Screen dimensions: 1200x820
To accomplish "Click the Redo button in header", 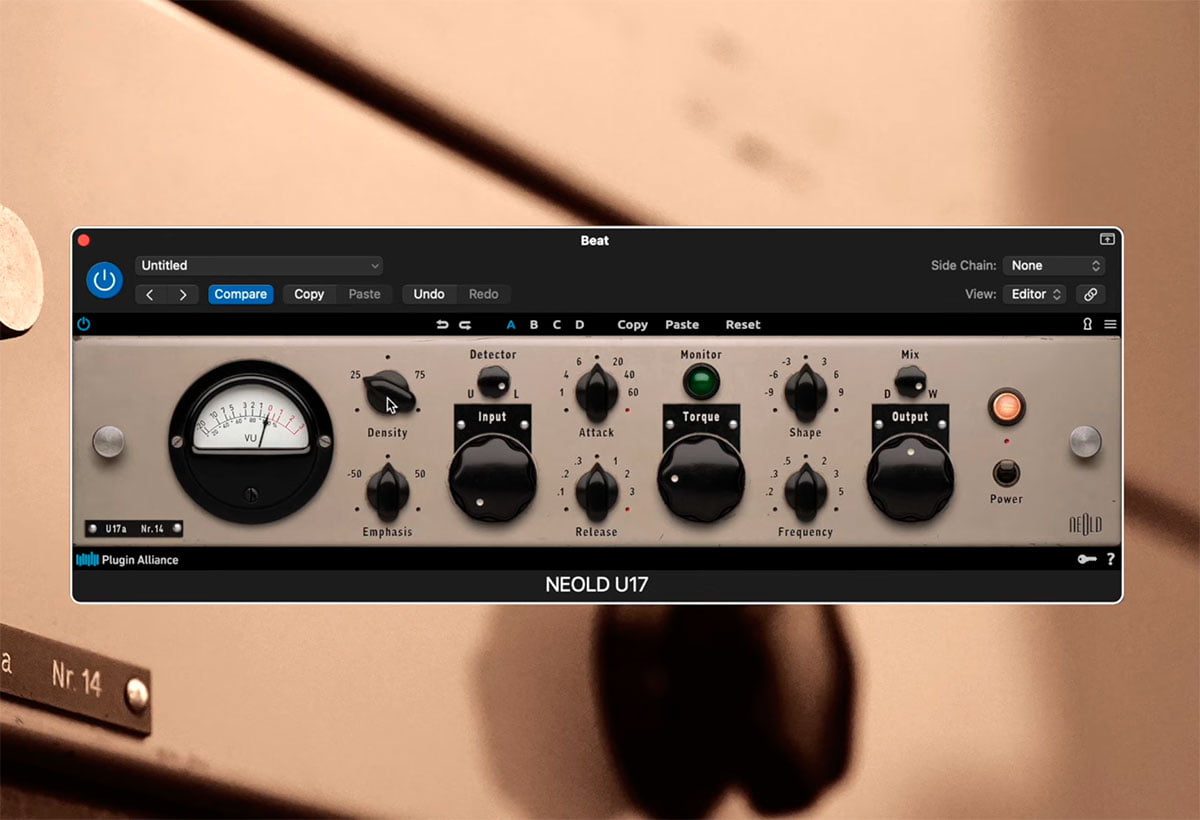I will tap(483, 294).
